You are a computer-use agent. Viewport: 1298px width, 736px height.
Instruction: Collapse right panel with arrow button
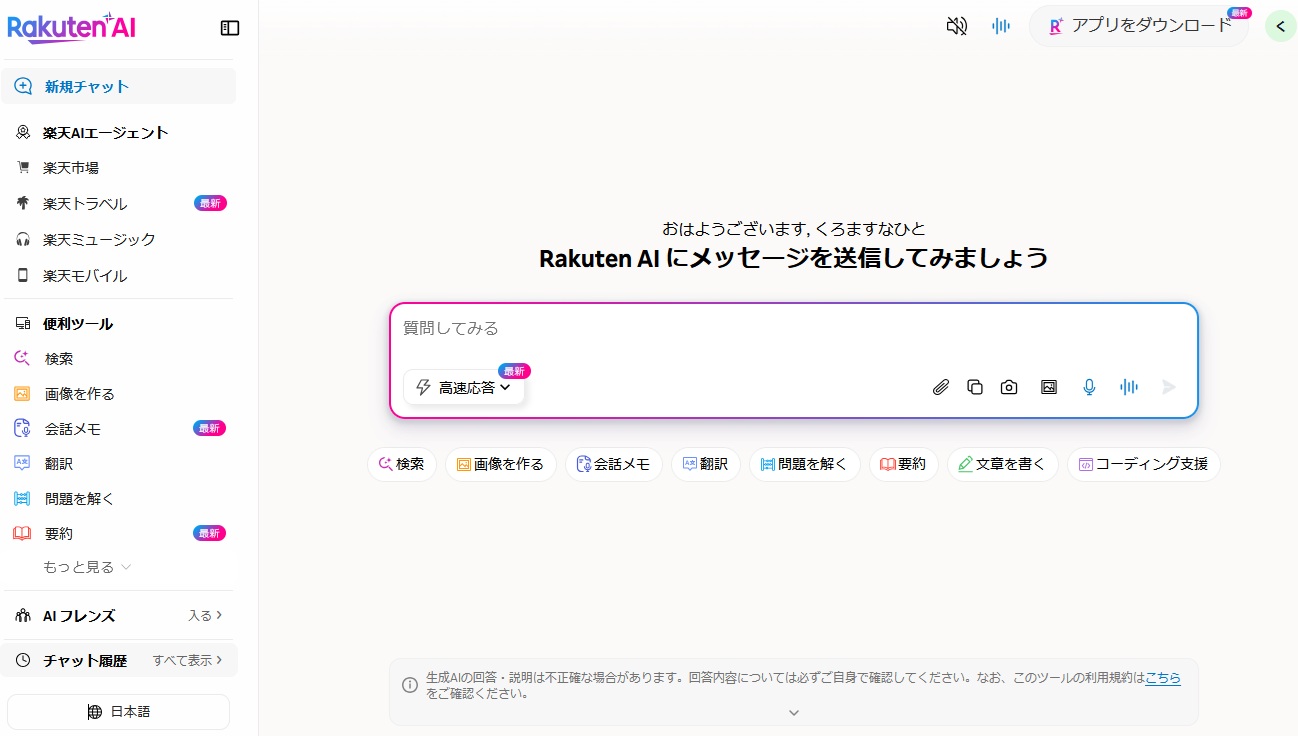[1280, 26]
